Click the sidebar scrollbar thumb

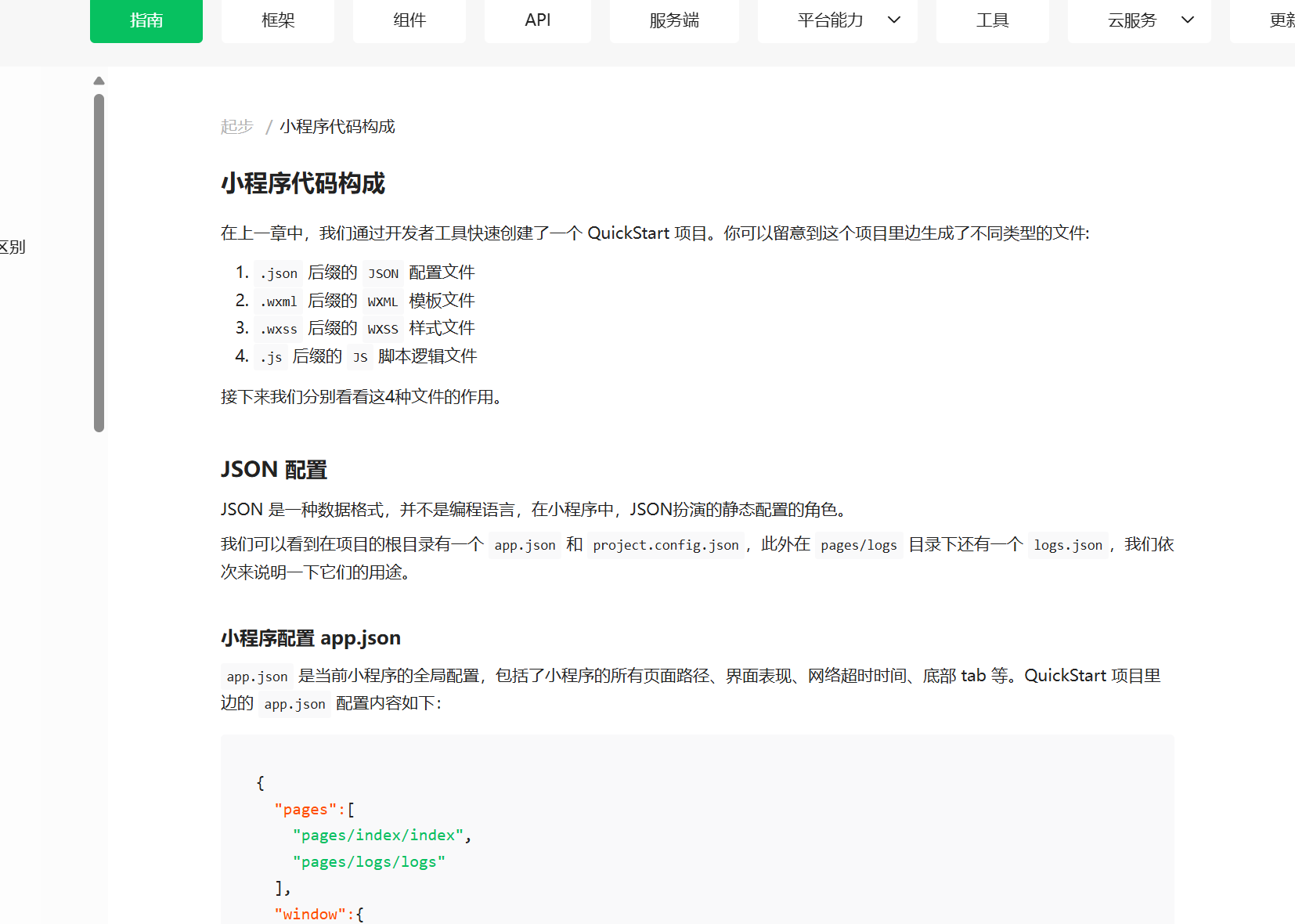99,263
